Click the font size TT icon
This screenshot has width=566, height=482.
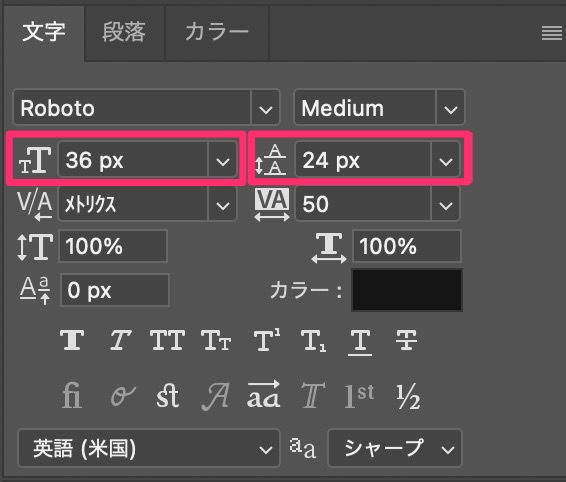[x=35, y=160]
